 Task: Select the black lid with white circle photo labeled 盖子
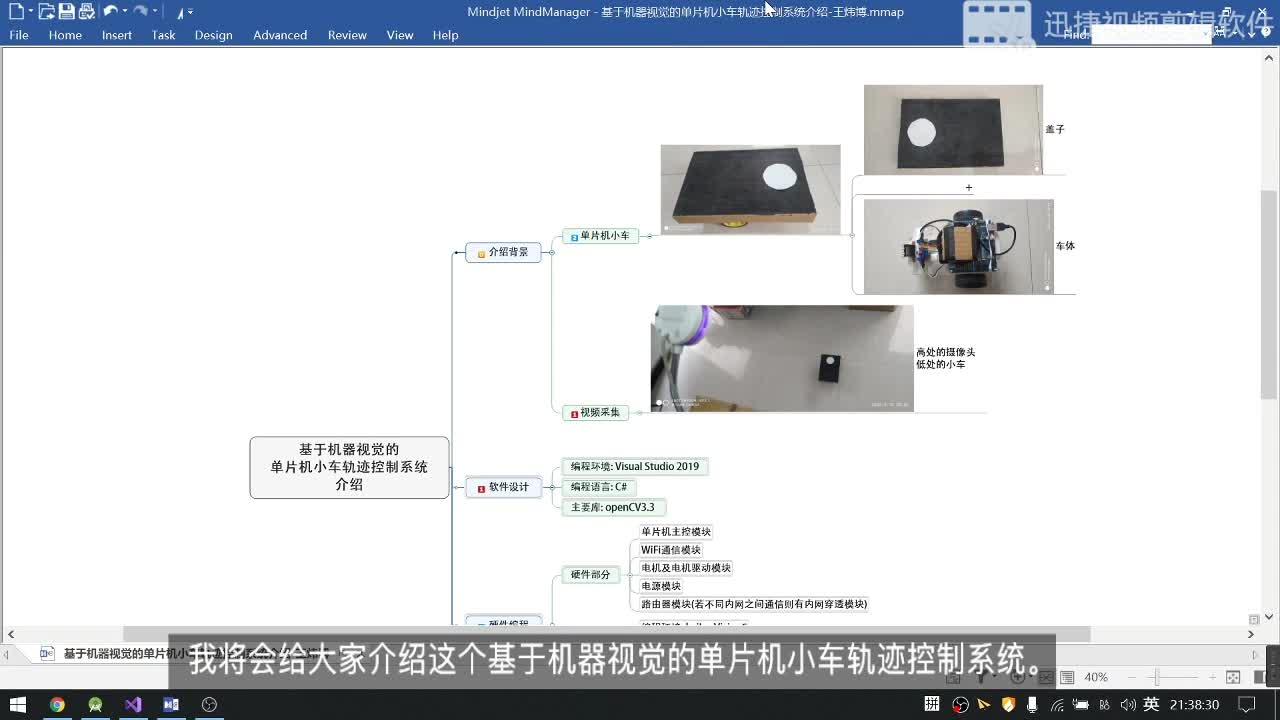[x=953, y=130]
